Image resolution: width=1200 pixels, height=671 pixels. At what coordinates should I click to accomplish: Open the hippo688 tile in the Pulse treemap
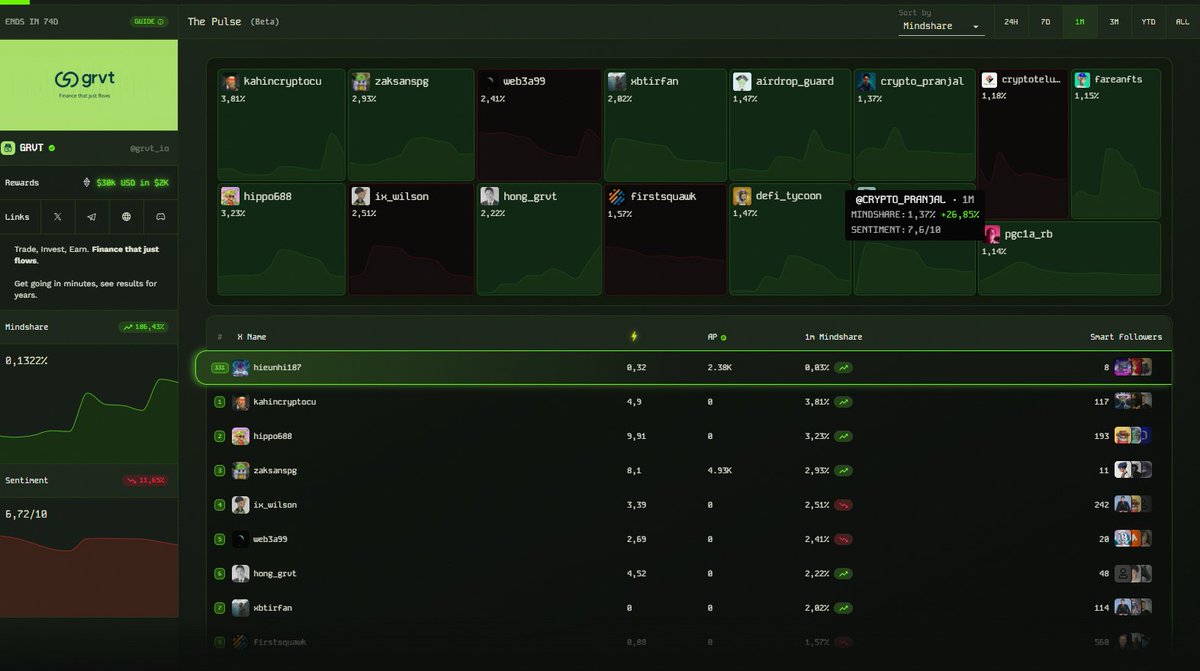282,239
